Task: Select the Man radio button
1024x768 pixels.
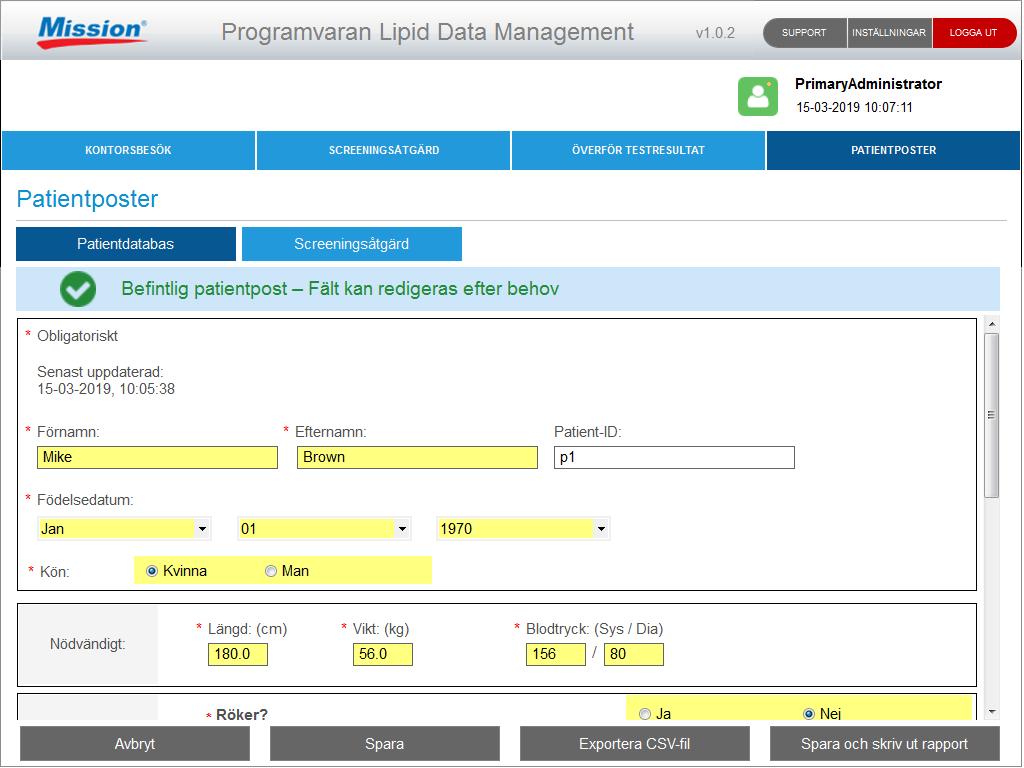Action: click(270, 571)
